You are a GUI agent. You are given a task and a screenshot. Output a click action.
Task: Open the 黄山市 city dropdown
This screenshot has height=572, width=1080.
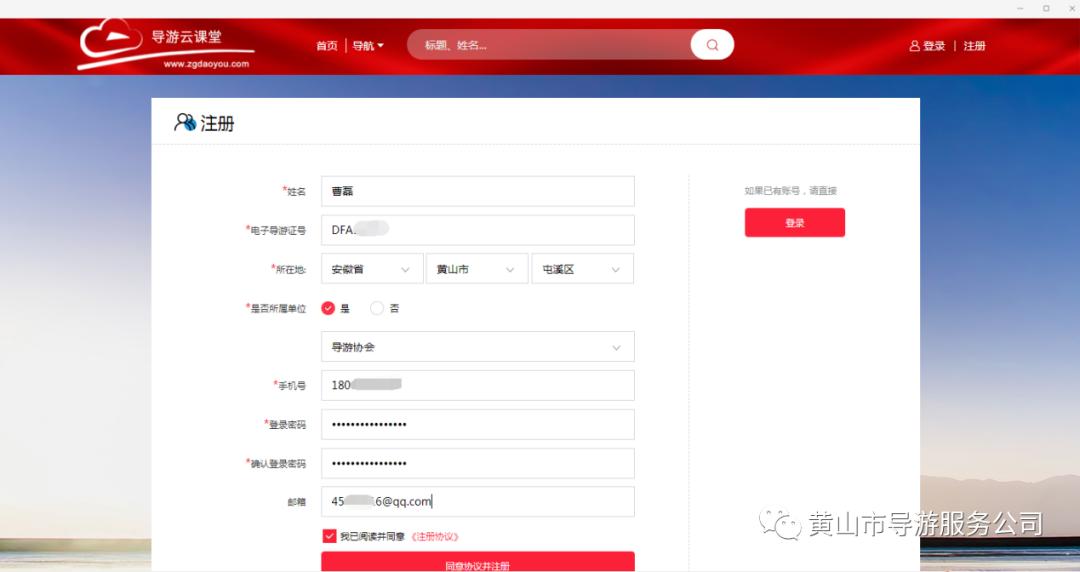[x=477, y=269]
